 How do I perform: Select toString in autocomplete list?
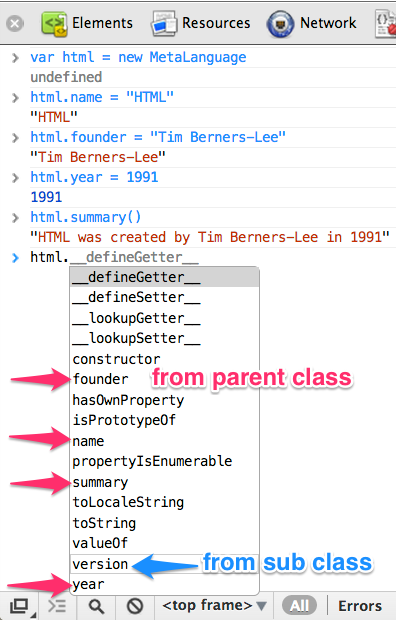tap(104, 523)
